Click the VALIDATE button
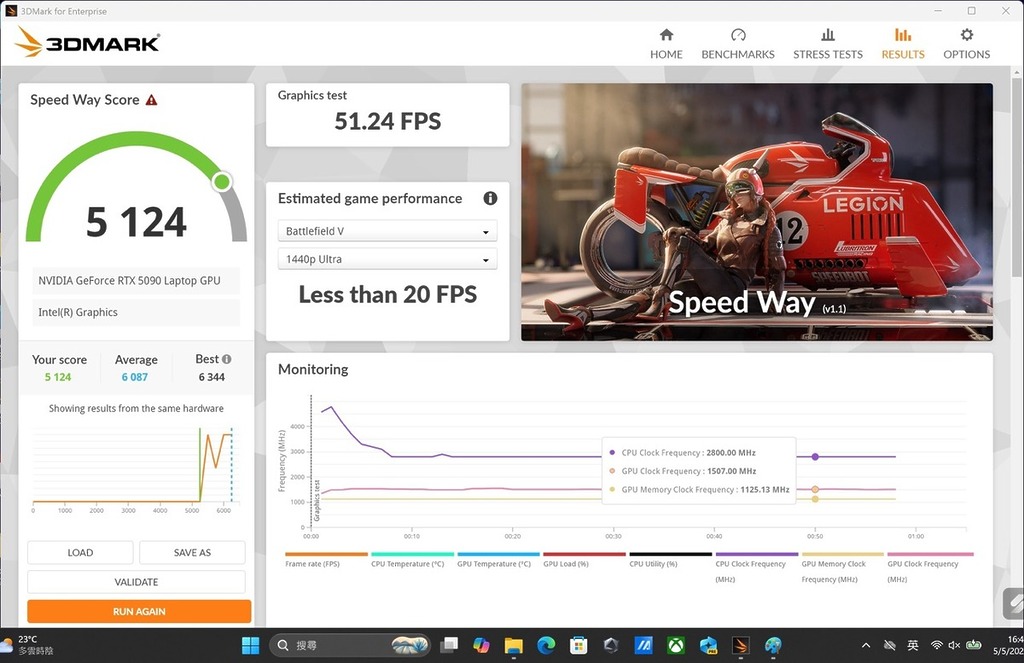Viewport: 1024px width, 663px height. click(136, 582)
